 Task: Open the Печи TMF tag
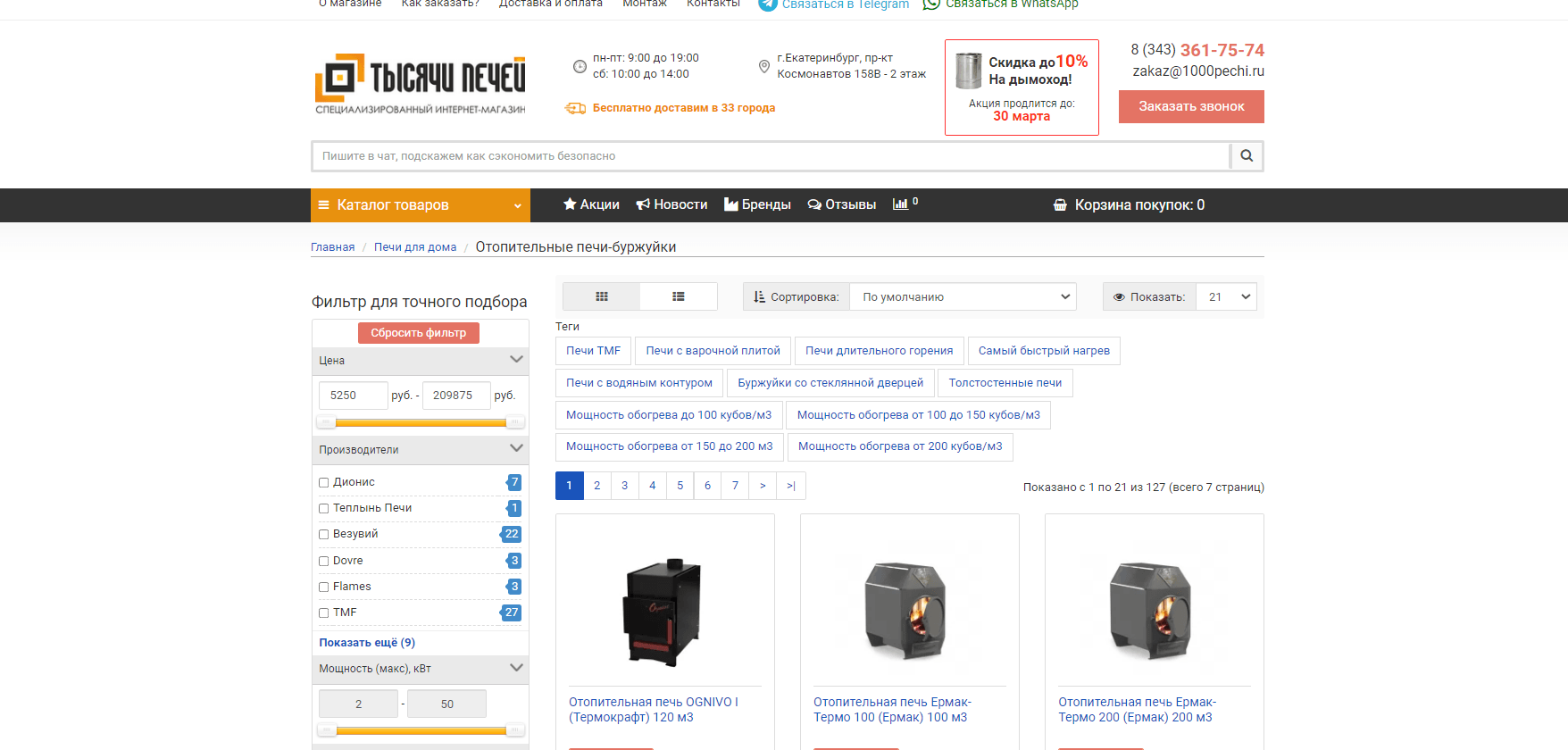[x=593, y=351]
